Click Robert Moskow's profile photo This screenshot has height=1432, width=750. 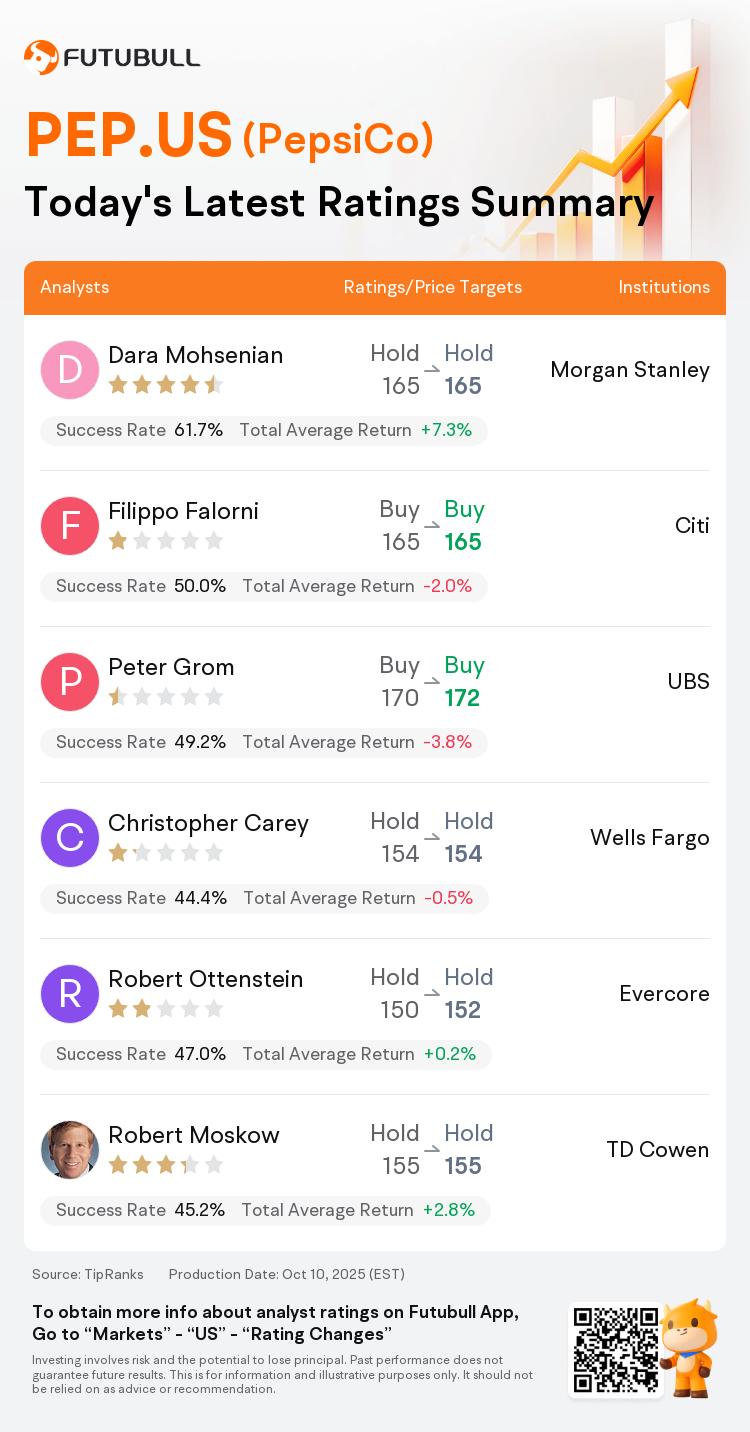70,1150
